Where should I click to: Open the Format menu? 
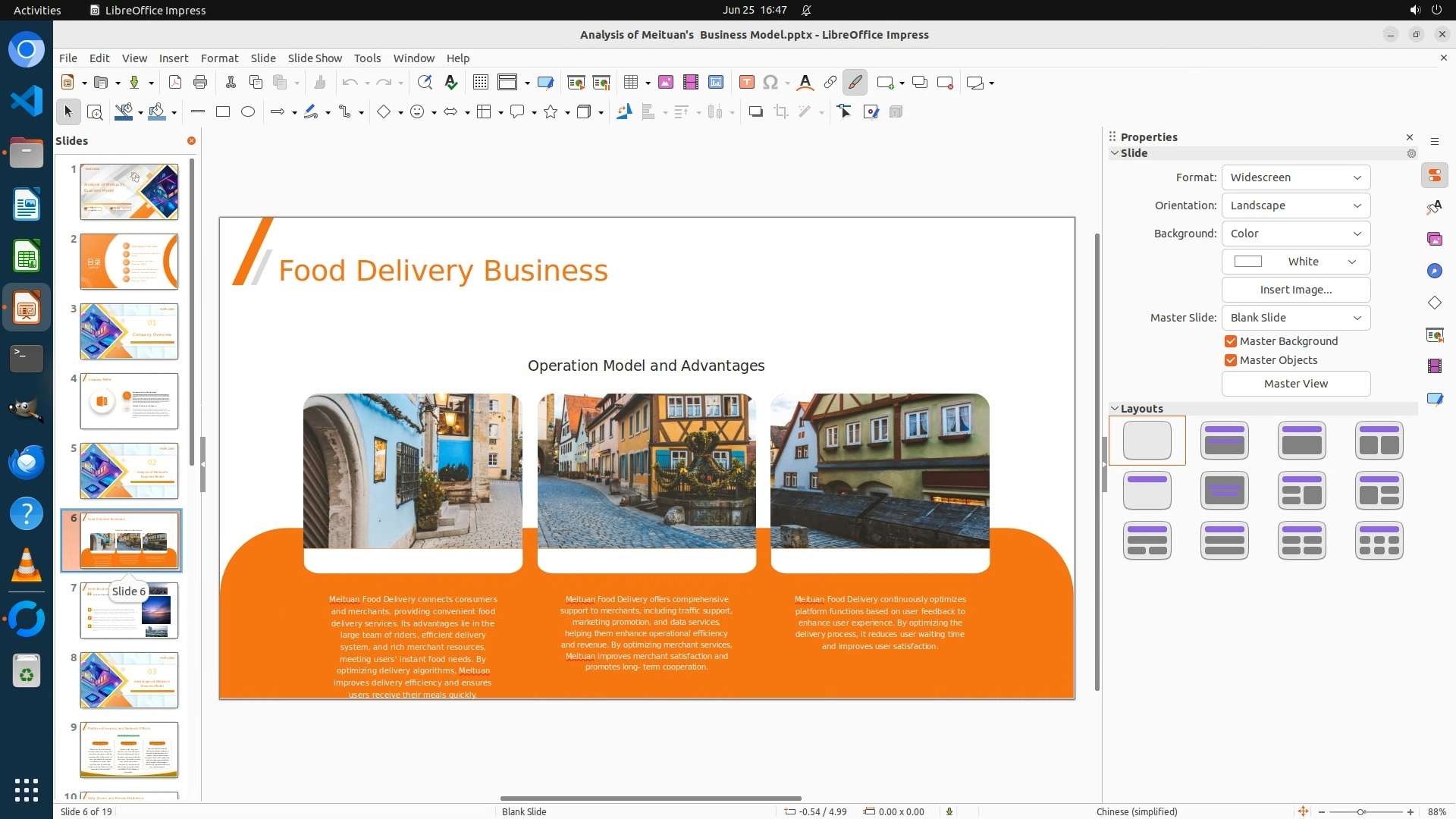tap(219, 58)
